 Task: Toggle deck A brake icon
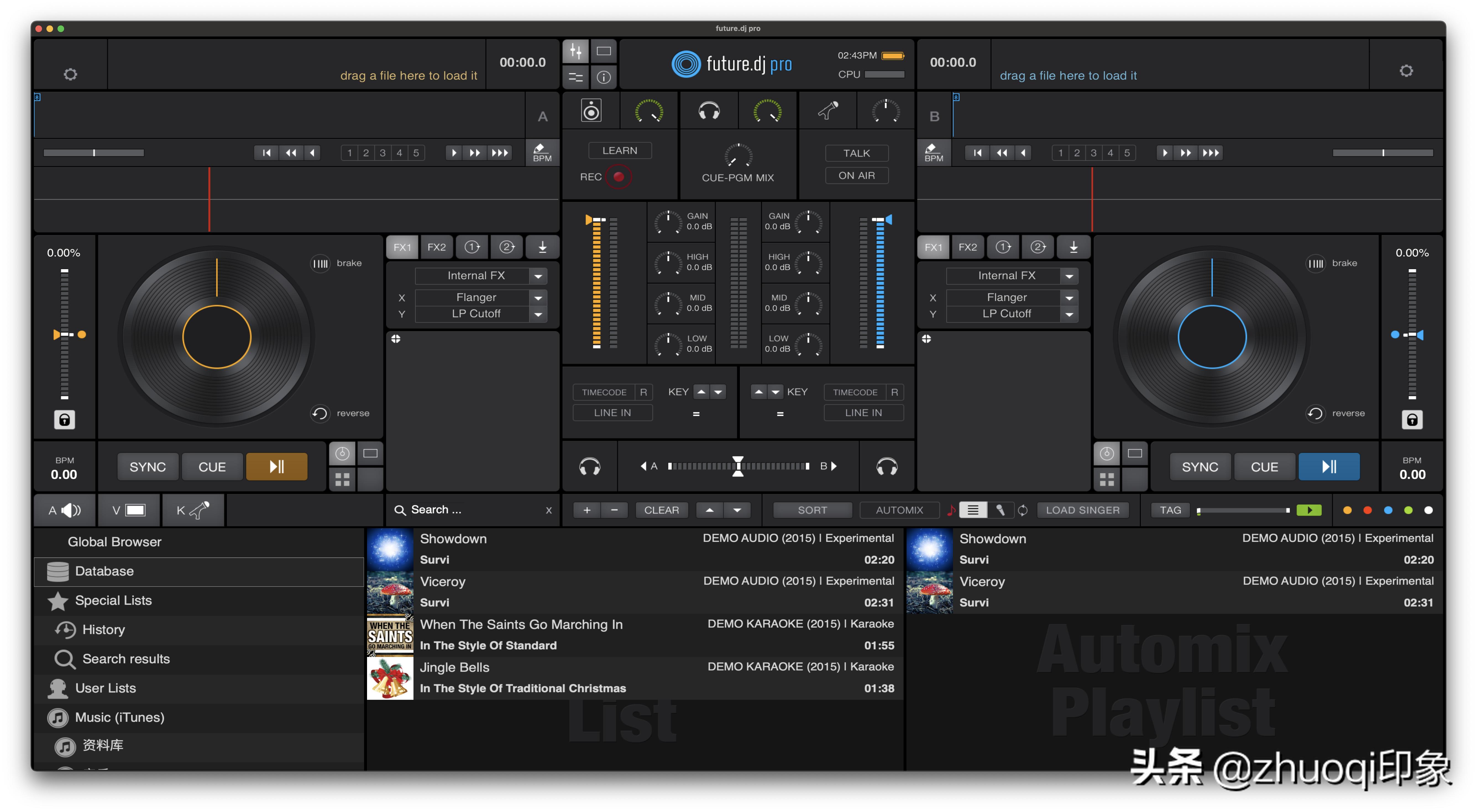coord(321,263)
